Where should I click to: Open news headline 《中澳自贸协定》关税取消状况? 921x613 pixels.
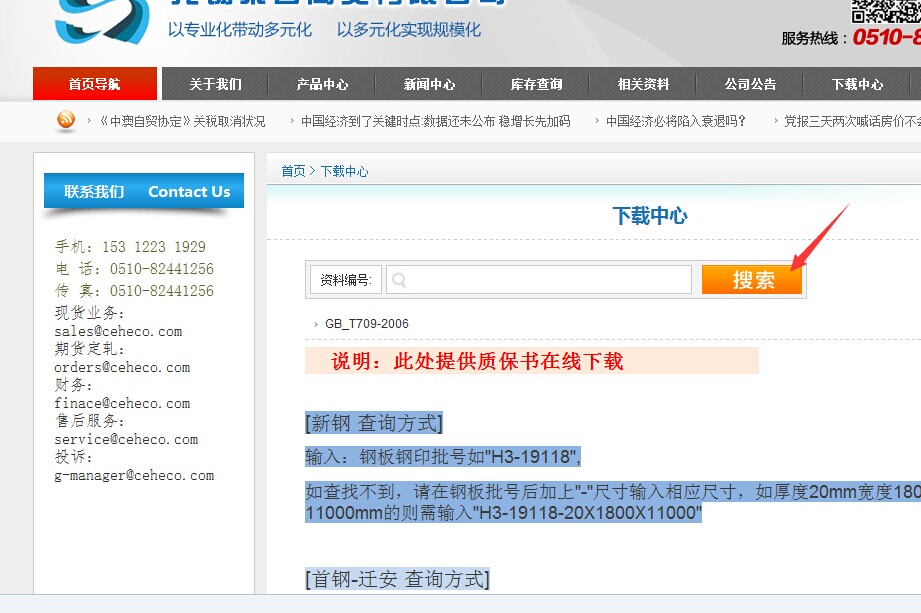click(181, 121)
